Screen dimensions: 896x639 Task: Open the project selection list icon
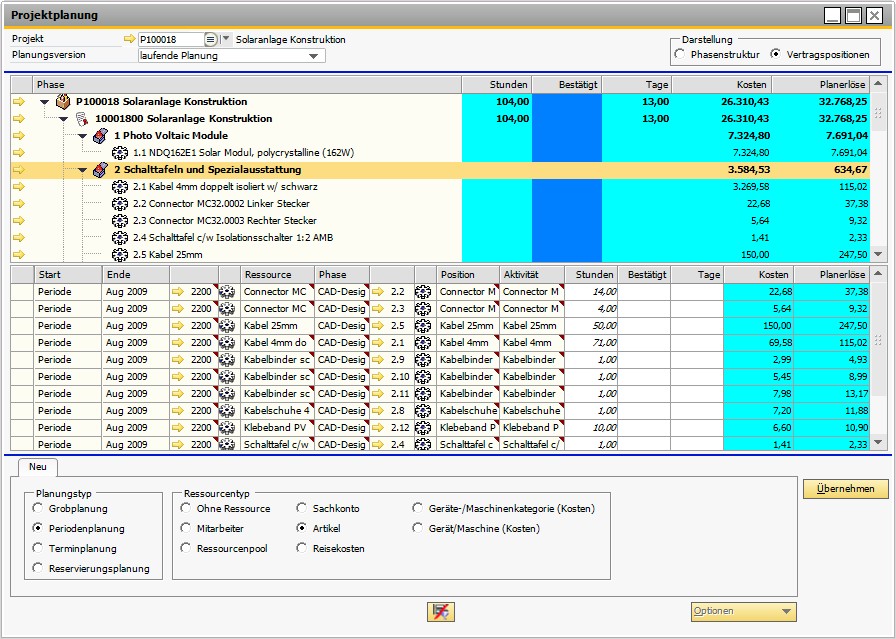pos(210,40)
